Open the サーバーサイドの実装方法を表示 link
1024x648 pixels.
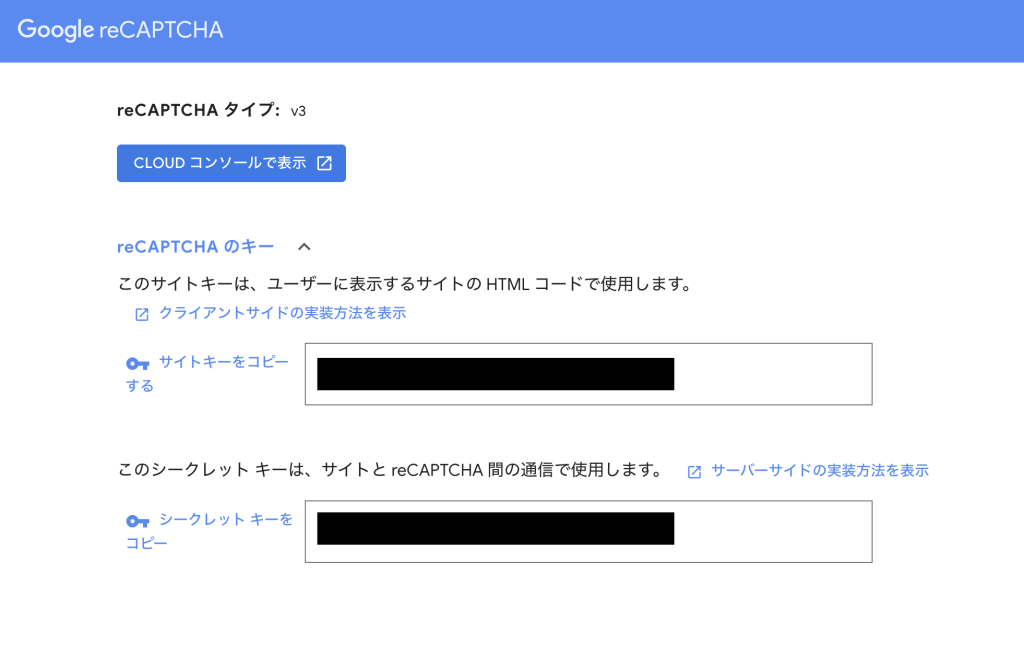pyautogui.click(x=819, y=470)
